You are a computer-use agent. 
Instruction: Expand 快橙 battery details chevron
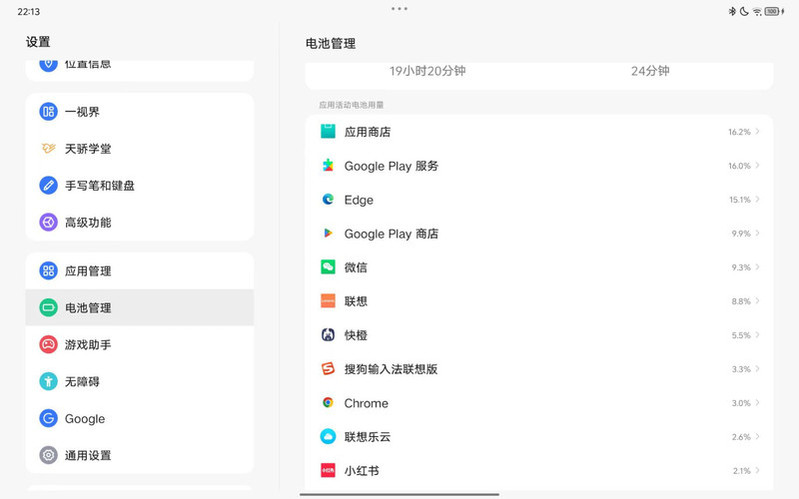pyautogui.click(x=758, y=335)
